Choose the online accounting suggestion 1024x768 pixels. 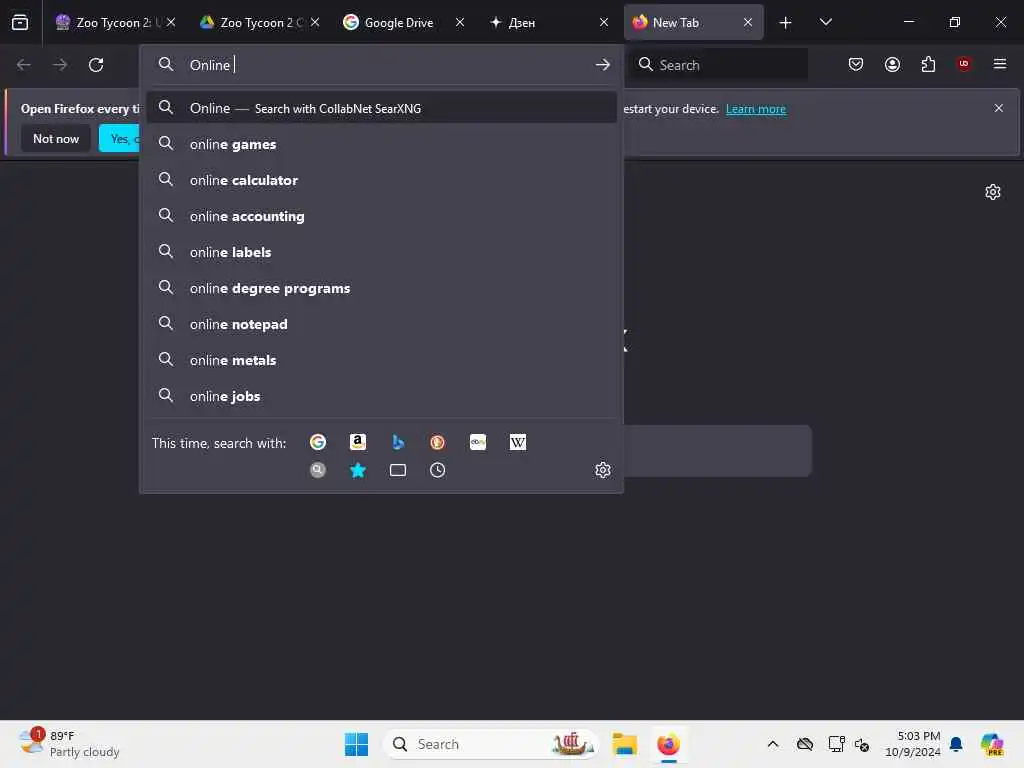point(381,216)
